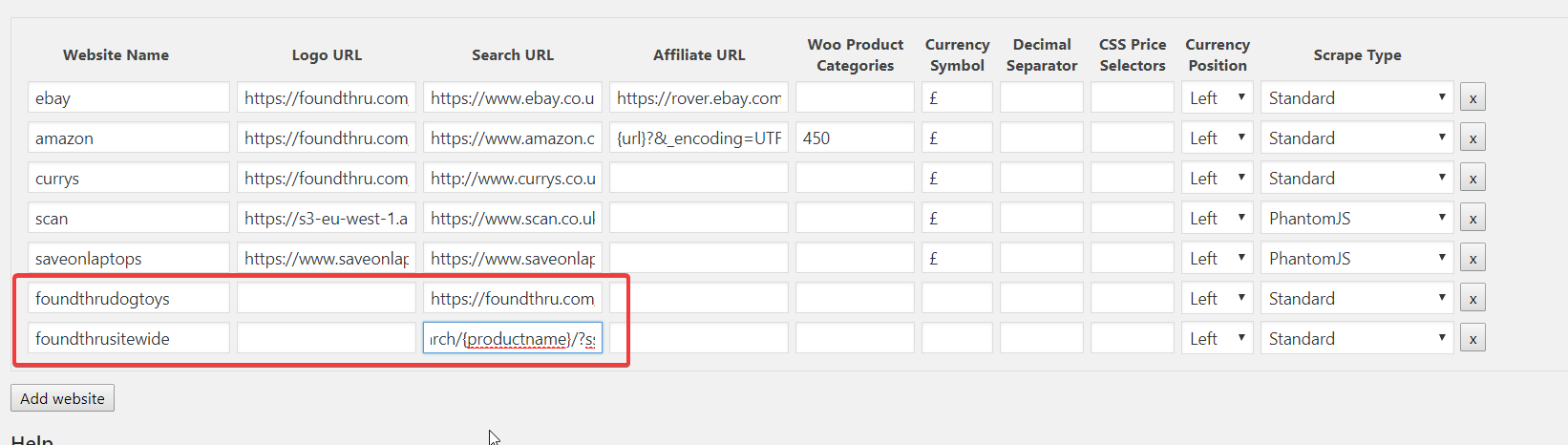Open Scrape Type dropdown for ebay
The image size is (1568, 445).
click(x=1357, y=97)
